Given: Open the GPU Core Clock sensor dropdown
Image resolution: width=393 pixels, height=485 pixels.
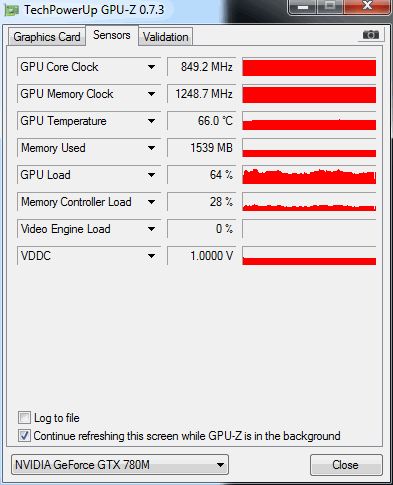Looking at the screenshot, I should (x=151, y=67).
